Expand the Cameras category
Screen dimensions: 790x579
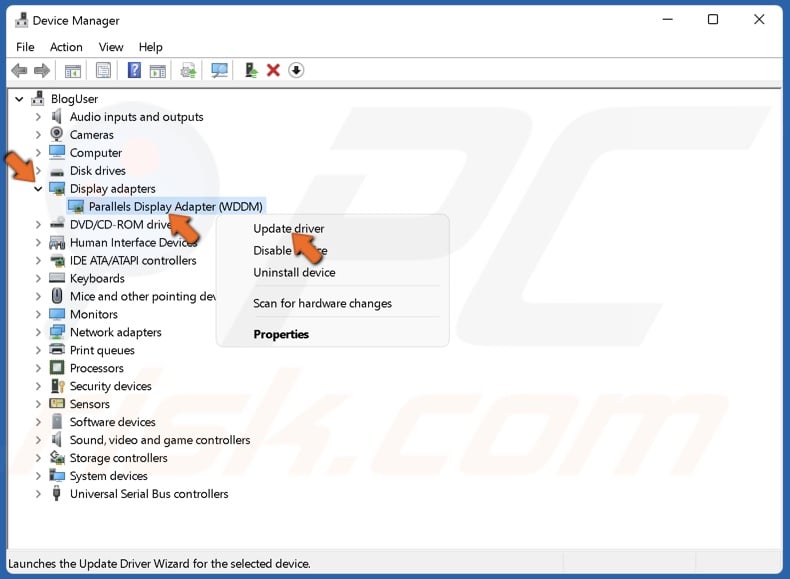[x=38, y=135]
